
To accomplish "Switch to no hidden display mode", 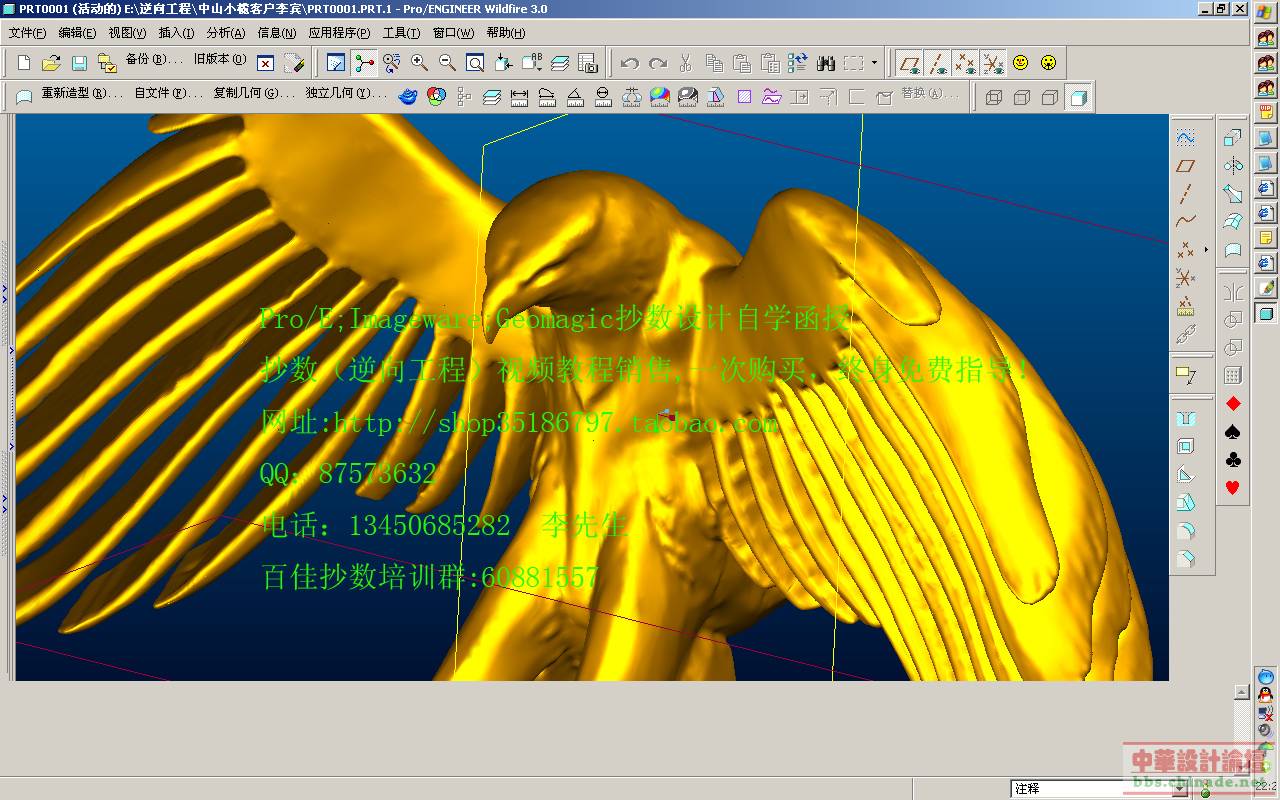I will (1050, 98).
